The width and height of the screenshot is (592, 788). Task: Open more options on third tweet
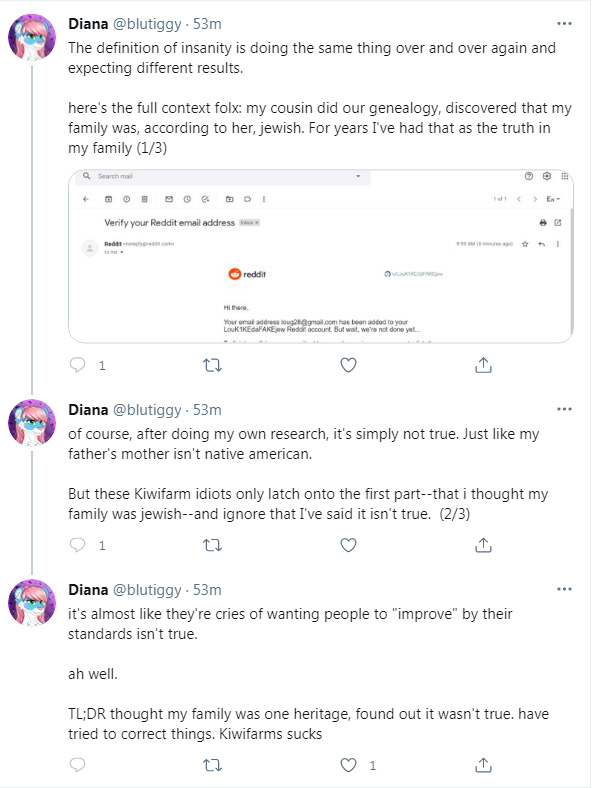(564, 589)
